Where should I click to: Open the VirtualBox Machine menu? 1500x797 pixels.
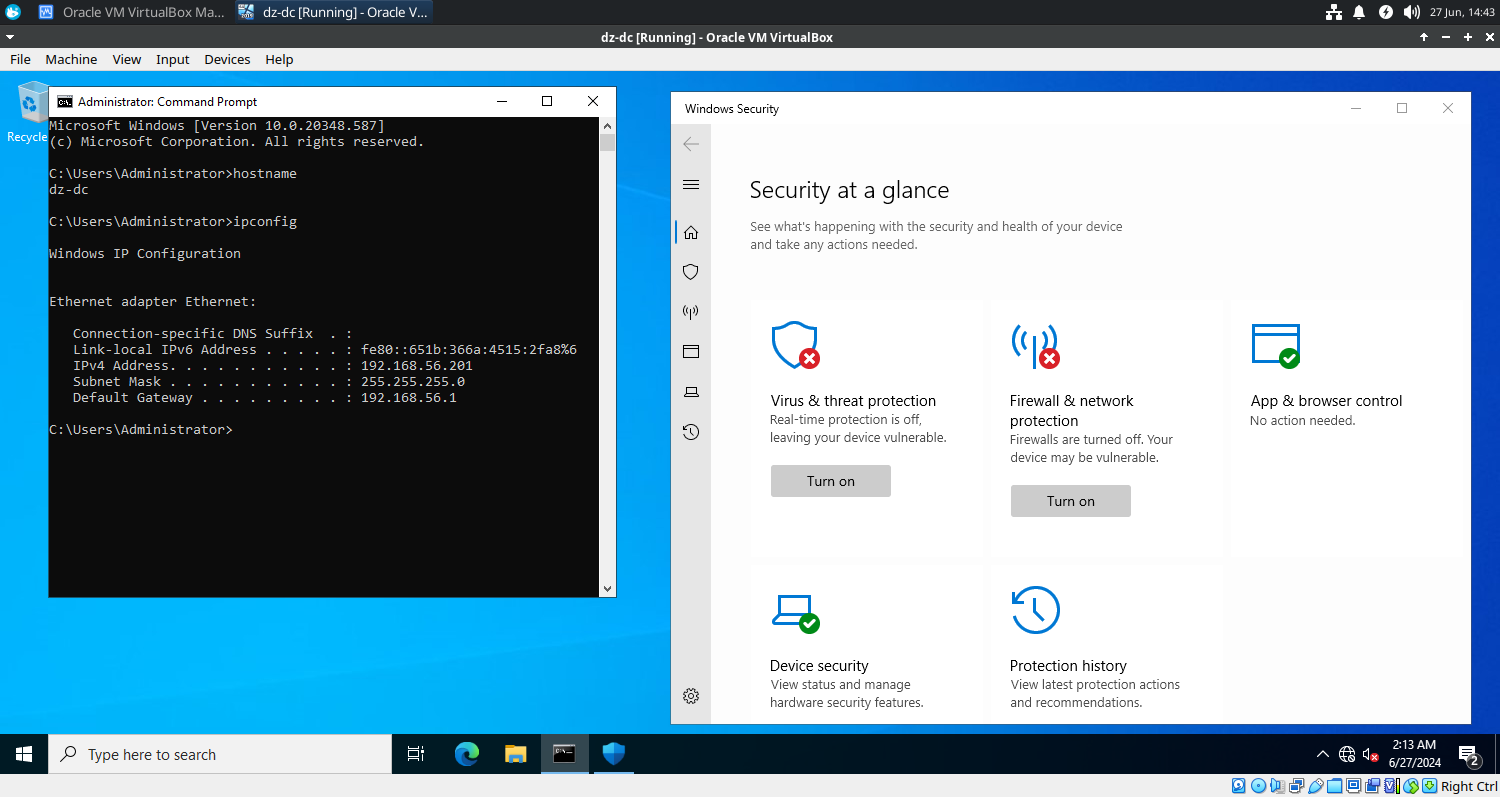(x=71, y=59)
